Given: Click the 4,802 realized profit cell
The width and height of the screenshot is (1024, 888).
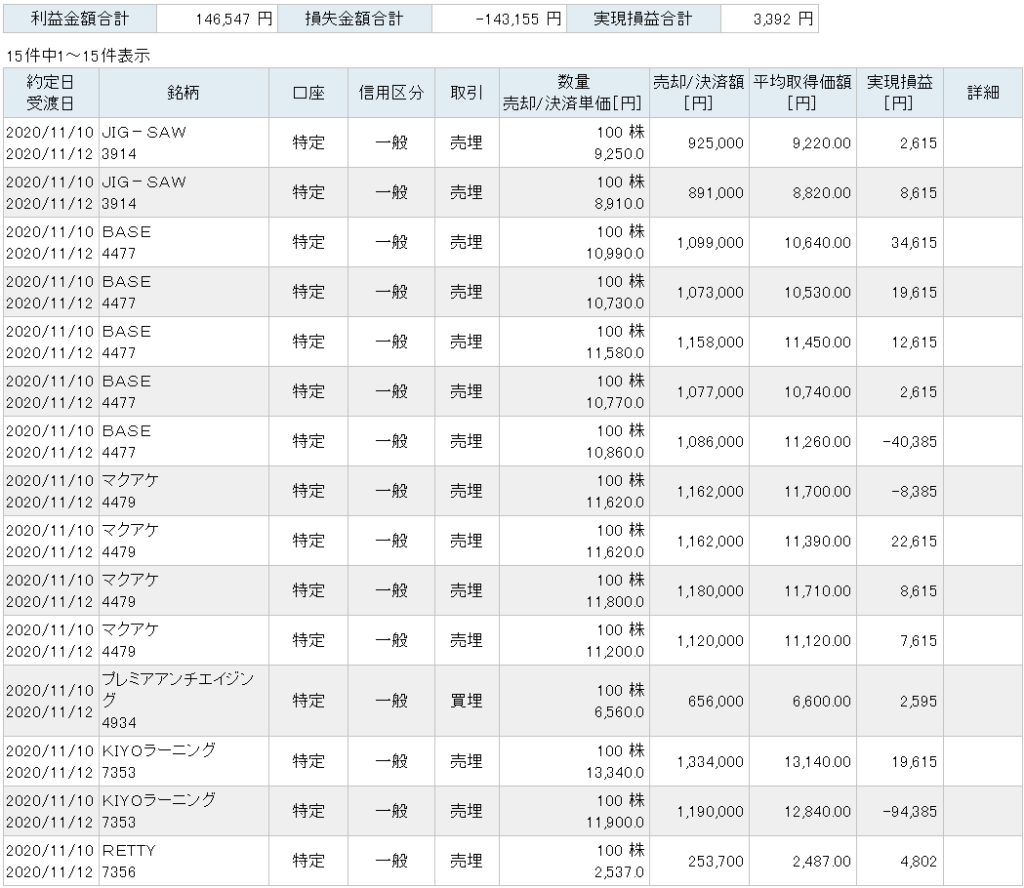Looking at the screenshot, I should point(900,861).
